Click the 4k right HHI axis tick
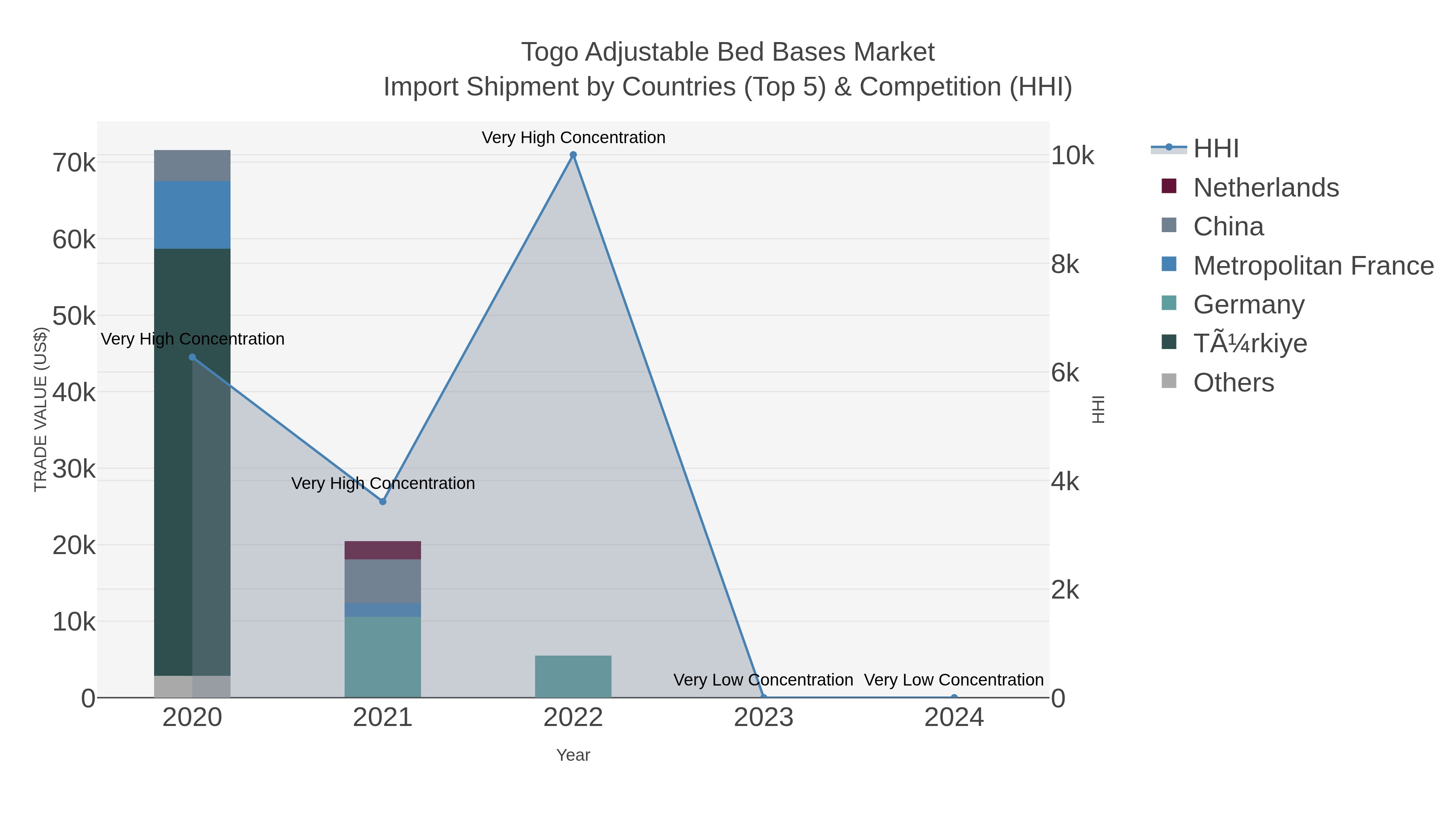This screenshot has height=819, width=1456. tap(1065, 481)
